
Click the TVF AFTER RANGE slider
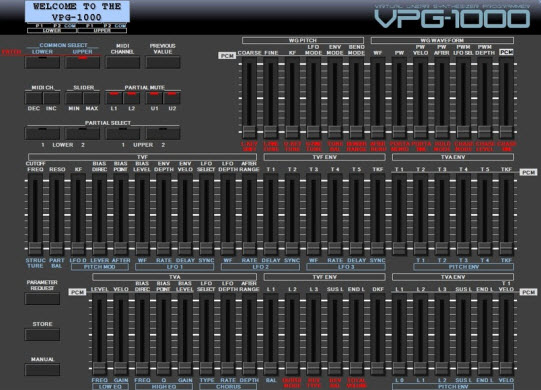[249, 214]
